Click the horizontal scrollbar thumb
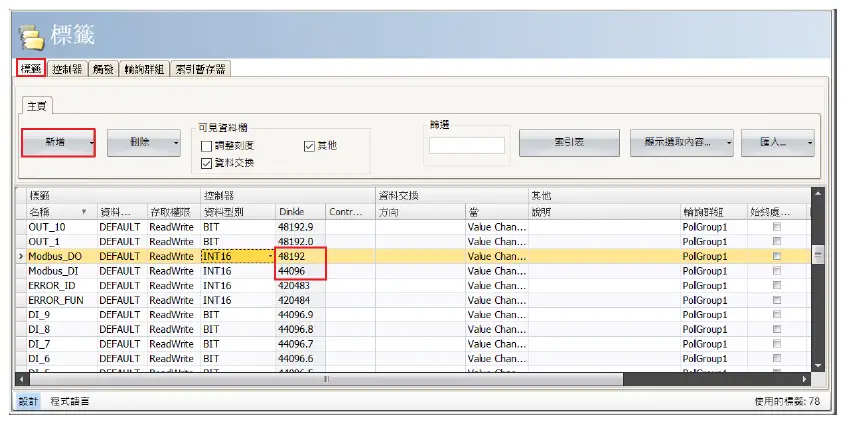 326,379
